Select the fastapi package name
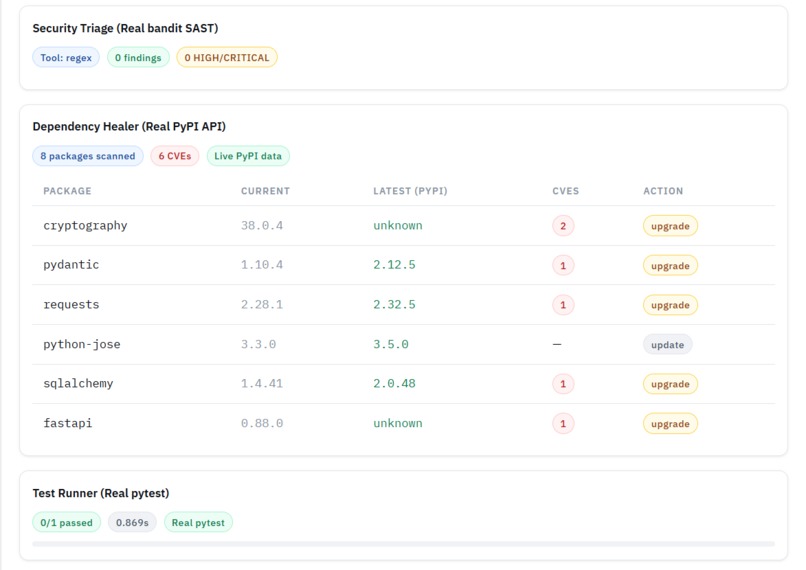This screenshot has width=806, height=570. pyautogui.click(x=67, y=423)
